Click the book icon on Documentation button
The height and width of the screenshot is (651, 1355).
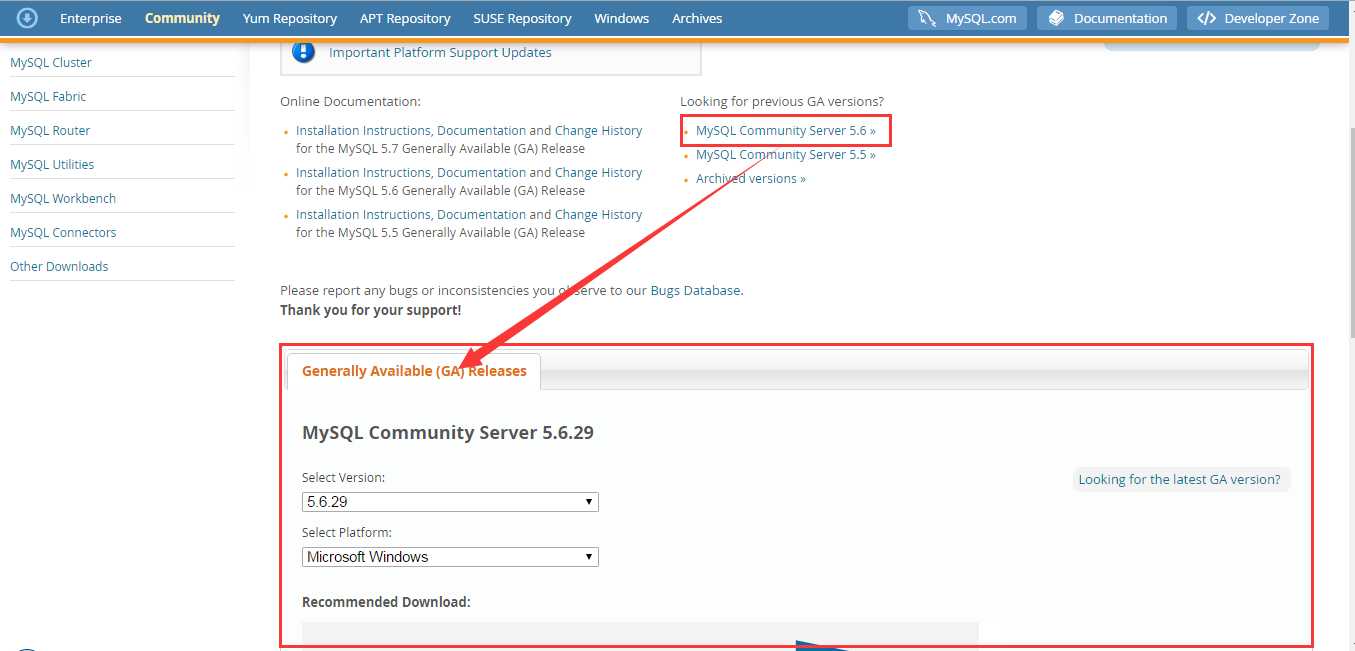point(1055,18)
